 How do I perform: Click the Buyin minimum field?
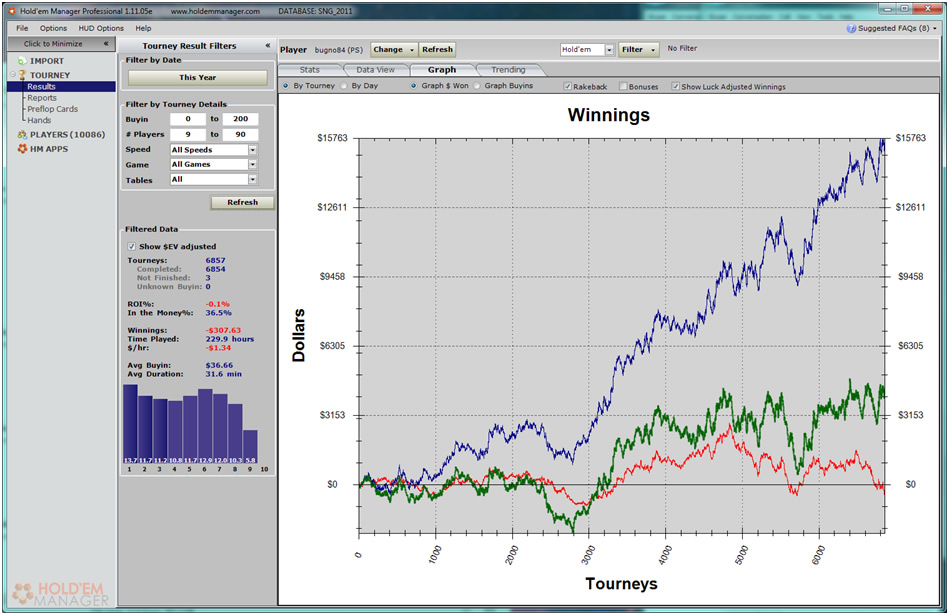tap(188, 119)
